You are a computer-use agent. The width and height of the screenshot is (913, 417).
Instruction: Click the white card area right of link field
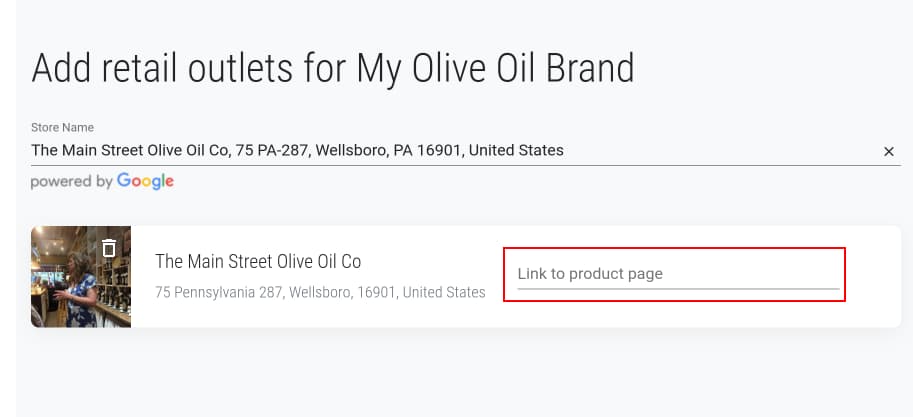point(873,277)
